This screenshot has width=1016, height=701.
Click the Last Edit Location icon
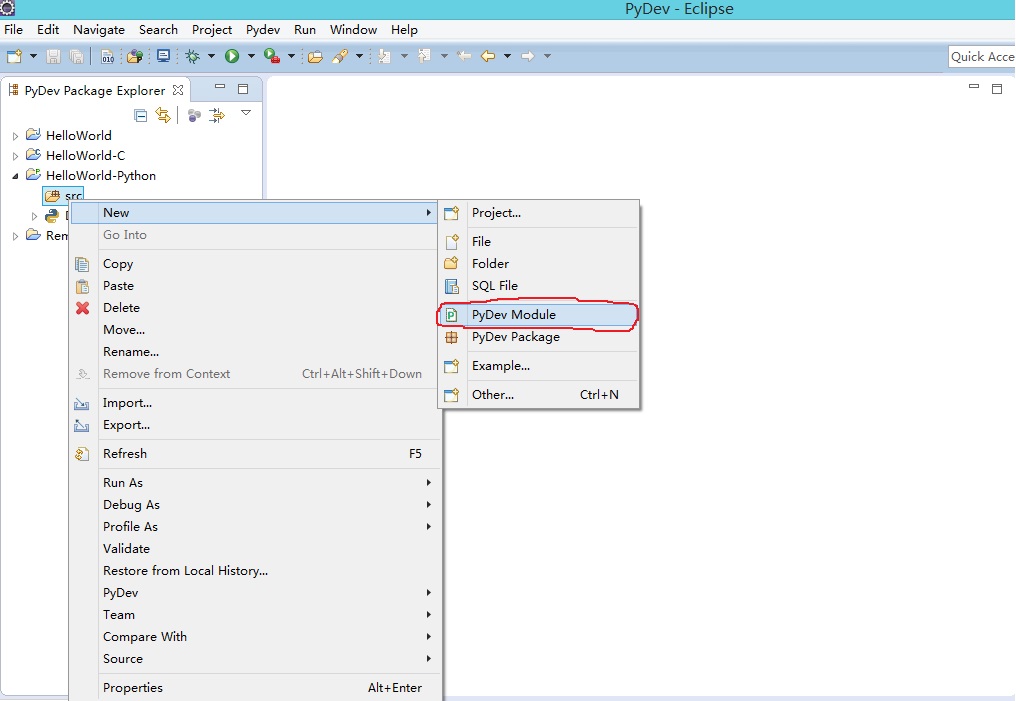pos(464,56)
